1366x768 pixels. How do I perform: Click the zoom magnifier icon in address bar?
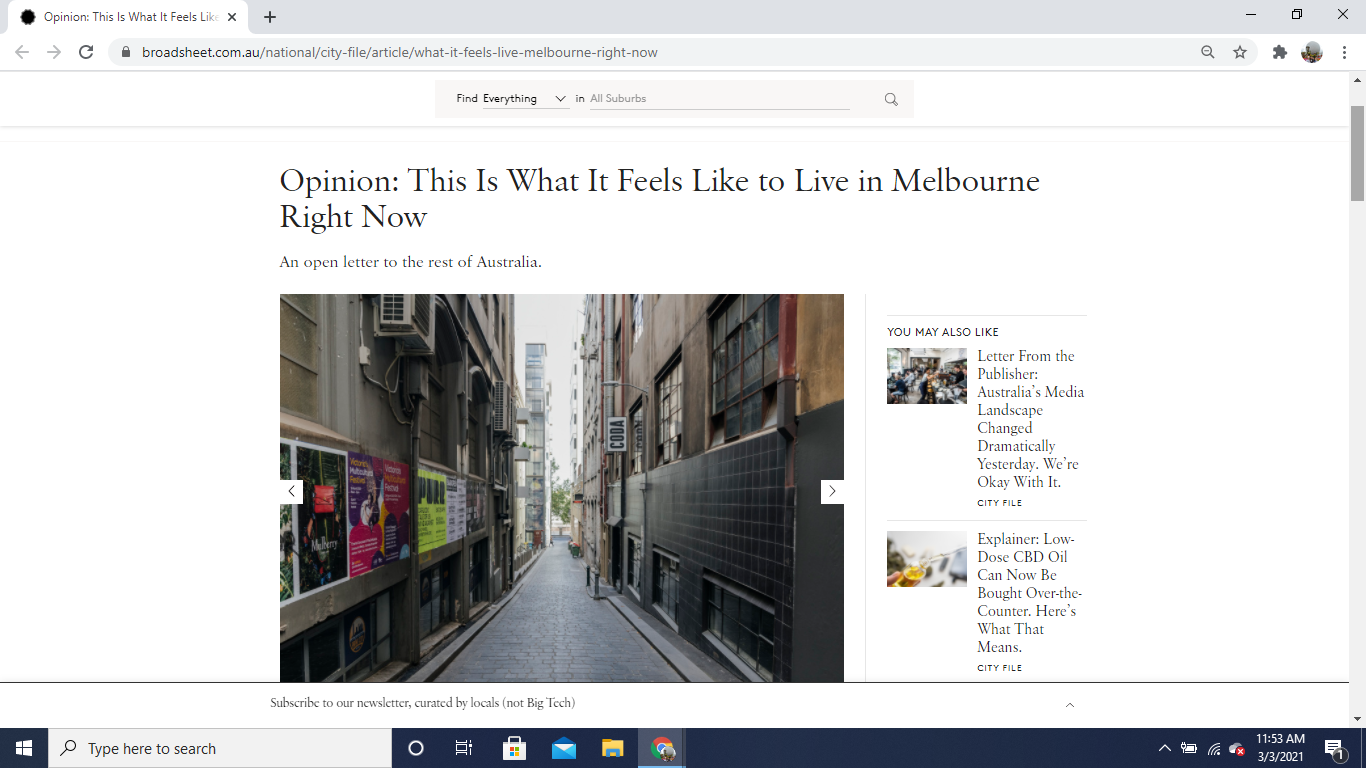click(x=1208, y=52)
